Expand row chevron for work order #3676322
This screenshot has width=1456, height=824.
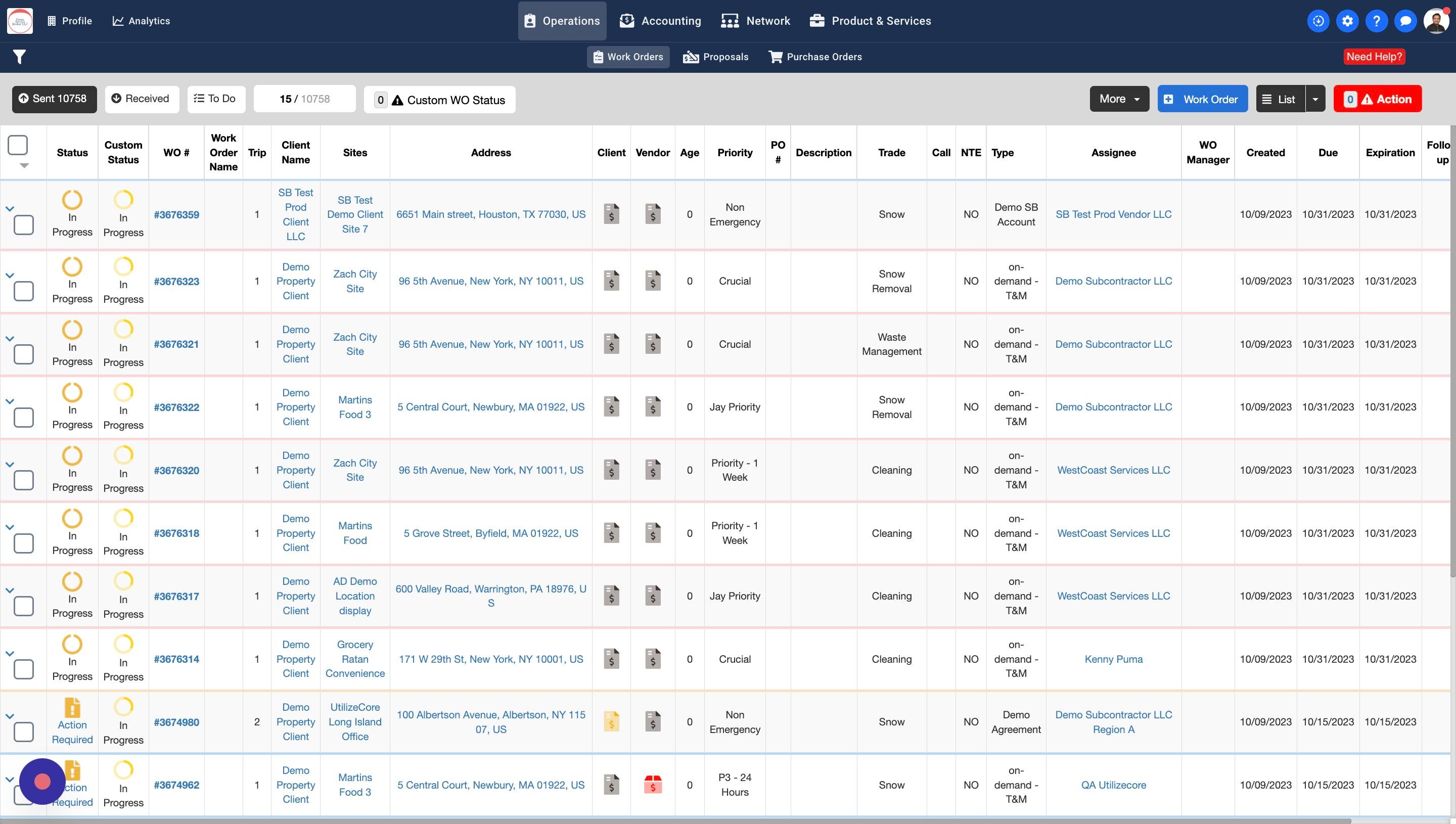[x=10, y=401]
